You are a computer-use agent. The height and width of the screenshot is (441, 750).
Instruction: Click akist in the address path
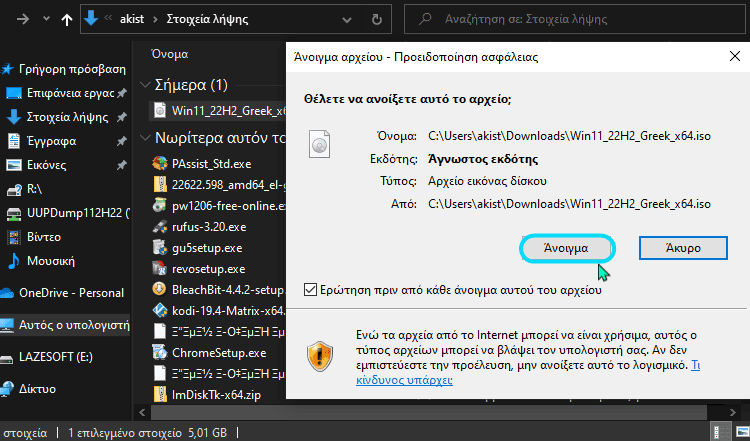(x=132, y=19)
